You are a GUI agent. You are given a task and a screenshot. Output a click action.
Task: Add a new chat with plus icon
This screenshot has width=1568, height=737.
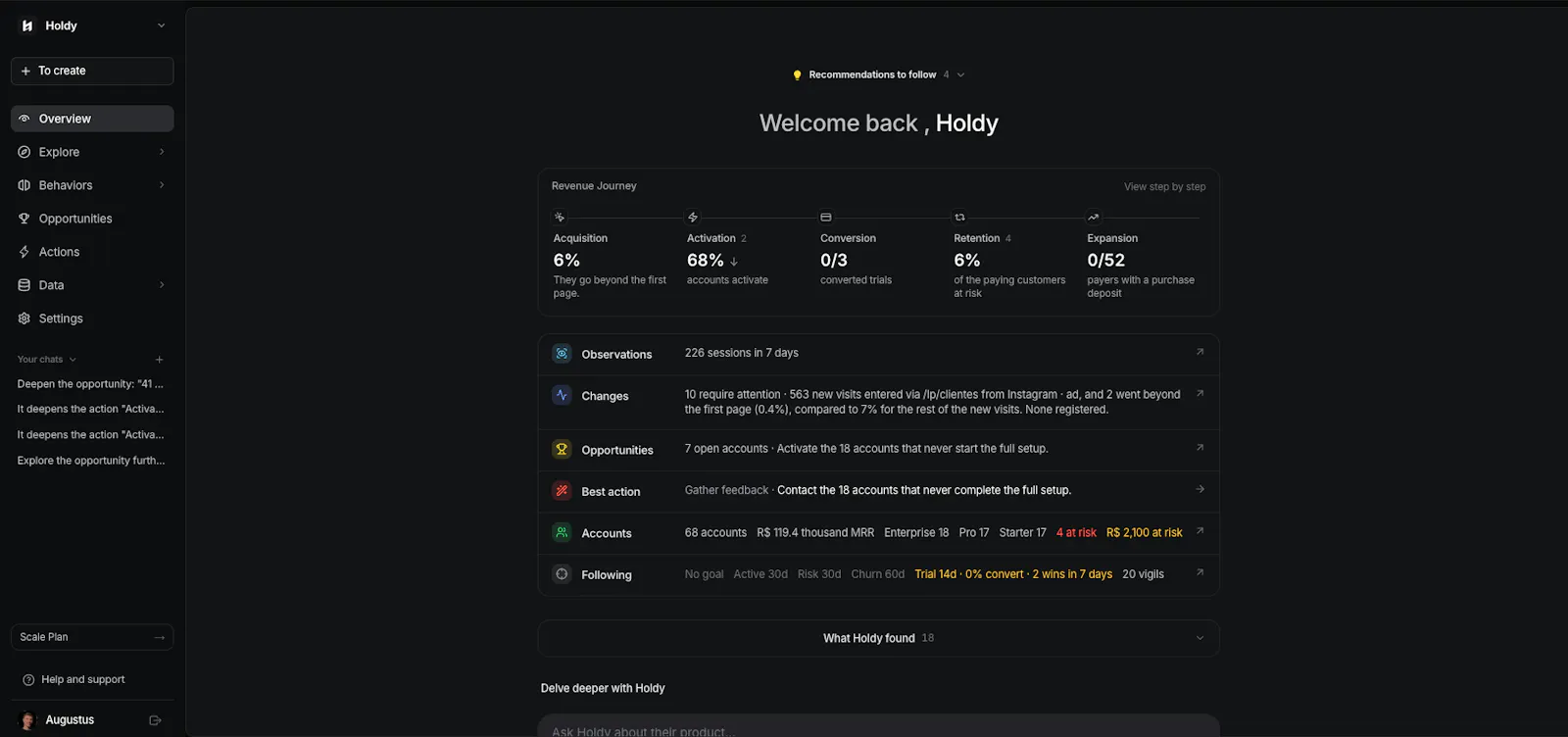click(160, 360)
